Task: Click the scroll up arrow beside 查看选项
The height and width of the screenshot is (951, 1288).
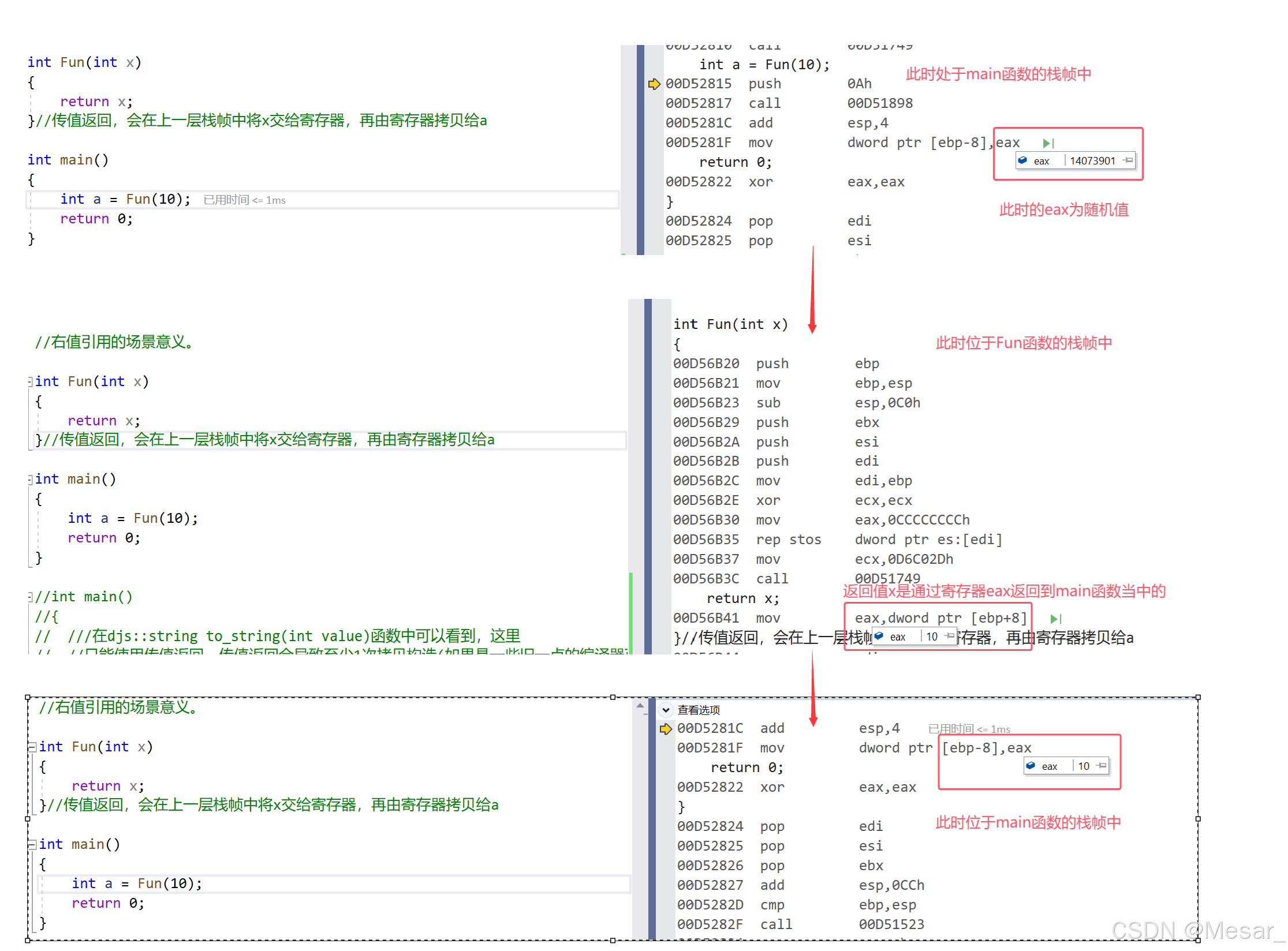Action: (x=640, y=706)
